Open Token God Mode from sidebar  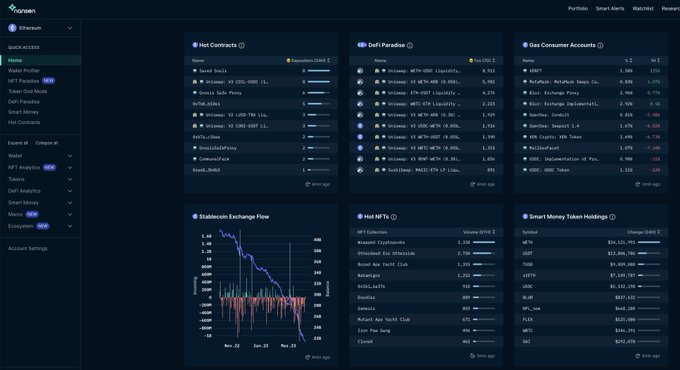point(27,92)
